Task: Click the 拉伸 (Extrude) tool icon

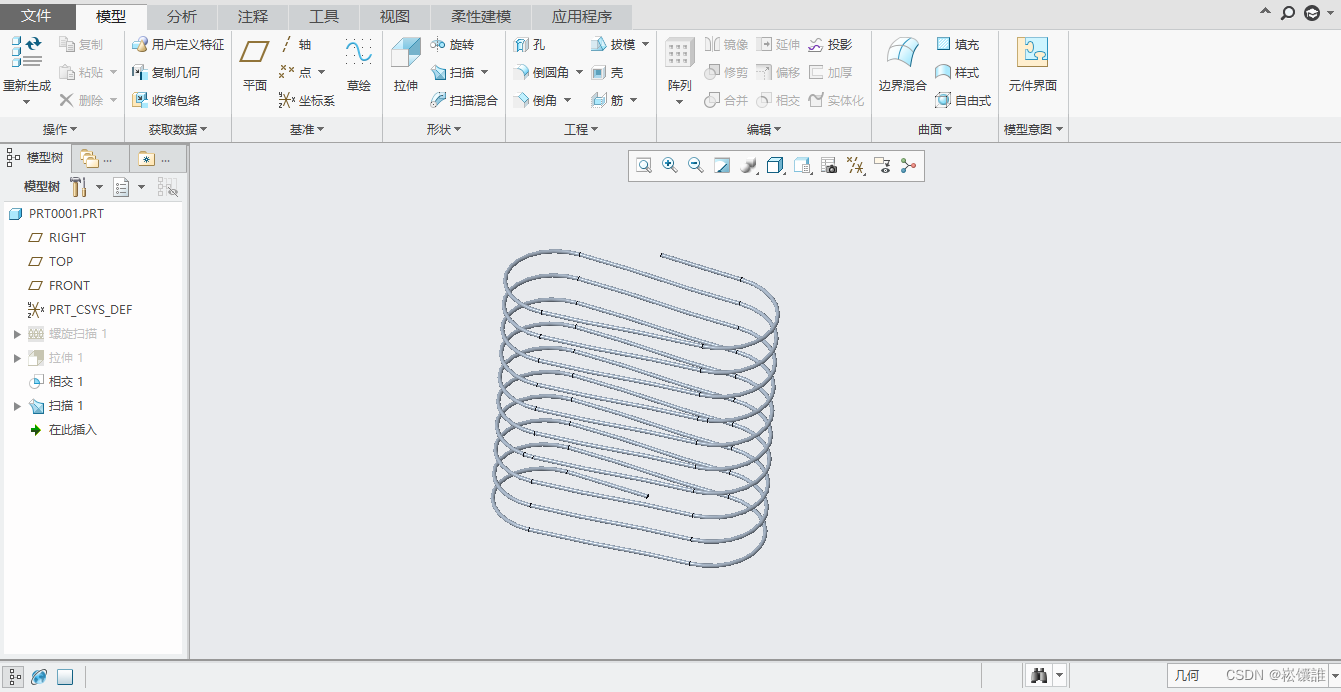Action: (405, 54)
